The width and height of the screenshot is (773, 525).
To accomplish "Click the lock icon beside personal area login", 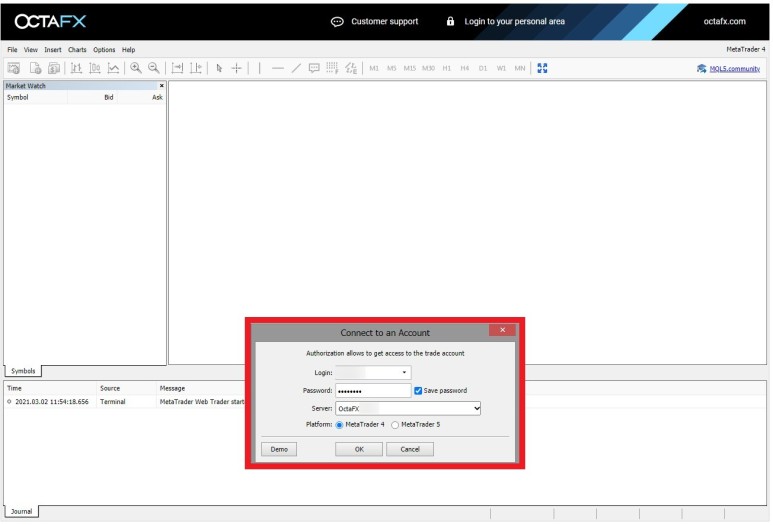I will pos(450,21).
